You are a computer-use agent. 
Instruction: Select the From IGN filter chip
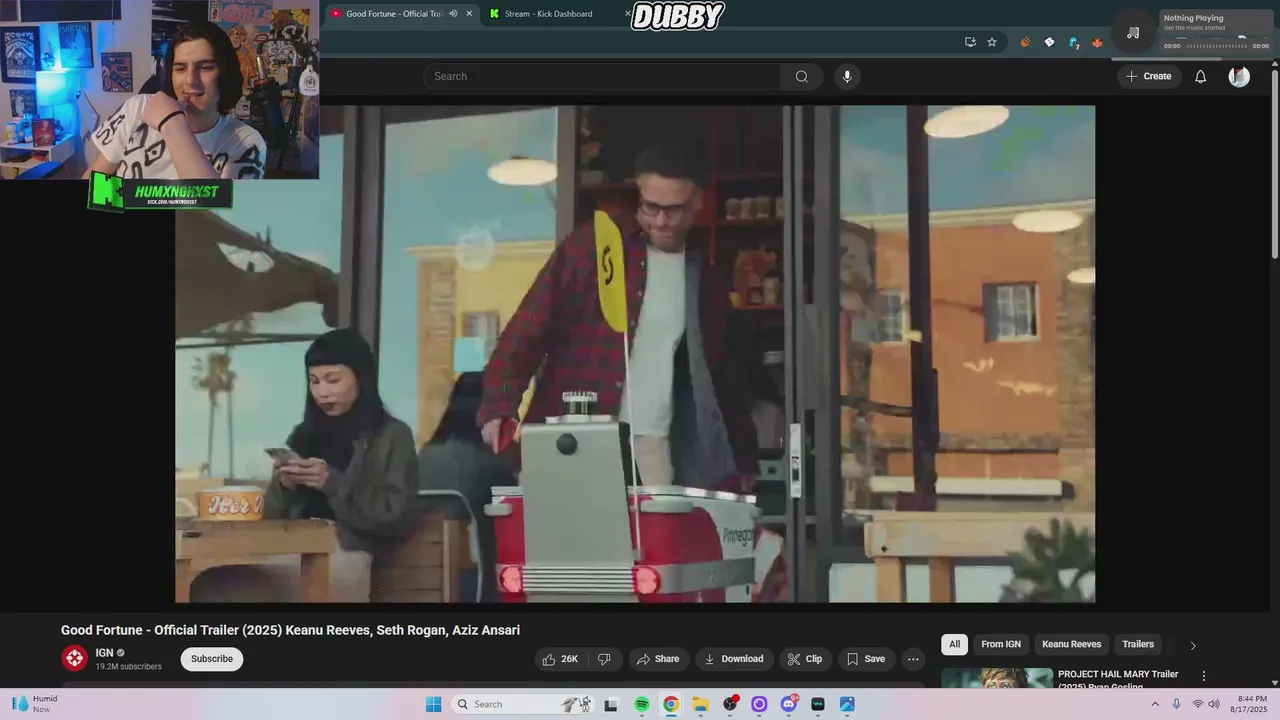pos(1001,644)
